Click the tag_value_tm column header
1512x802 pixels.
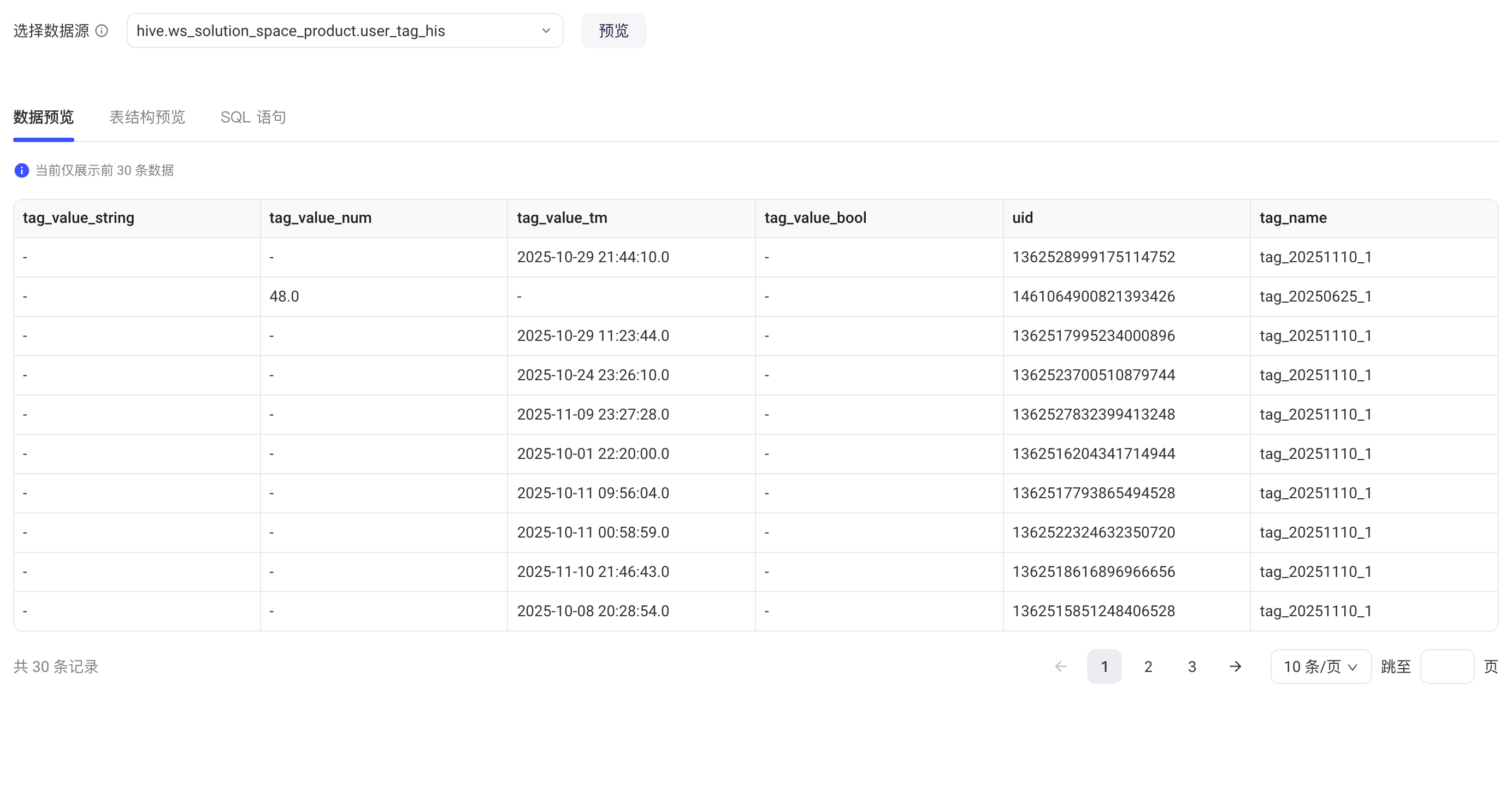tap(631, 218)
